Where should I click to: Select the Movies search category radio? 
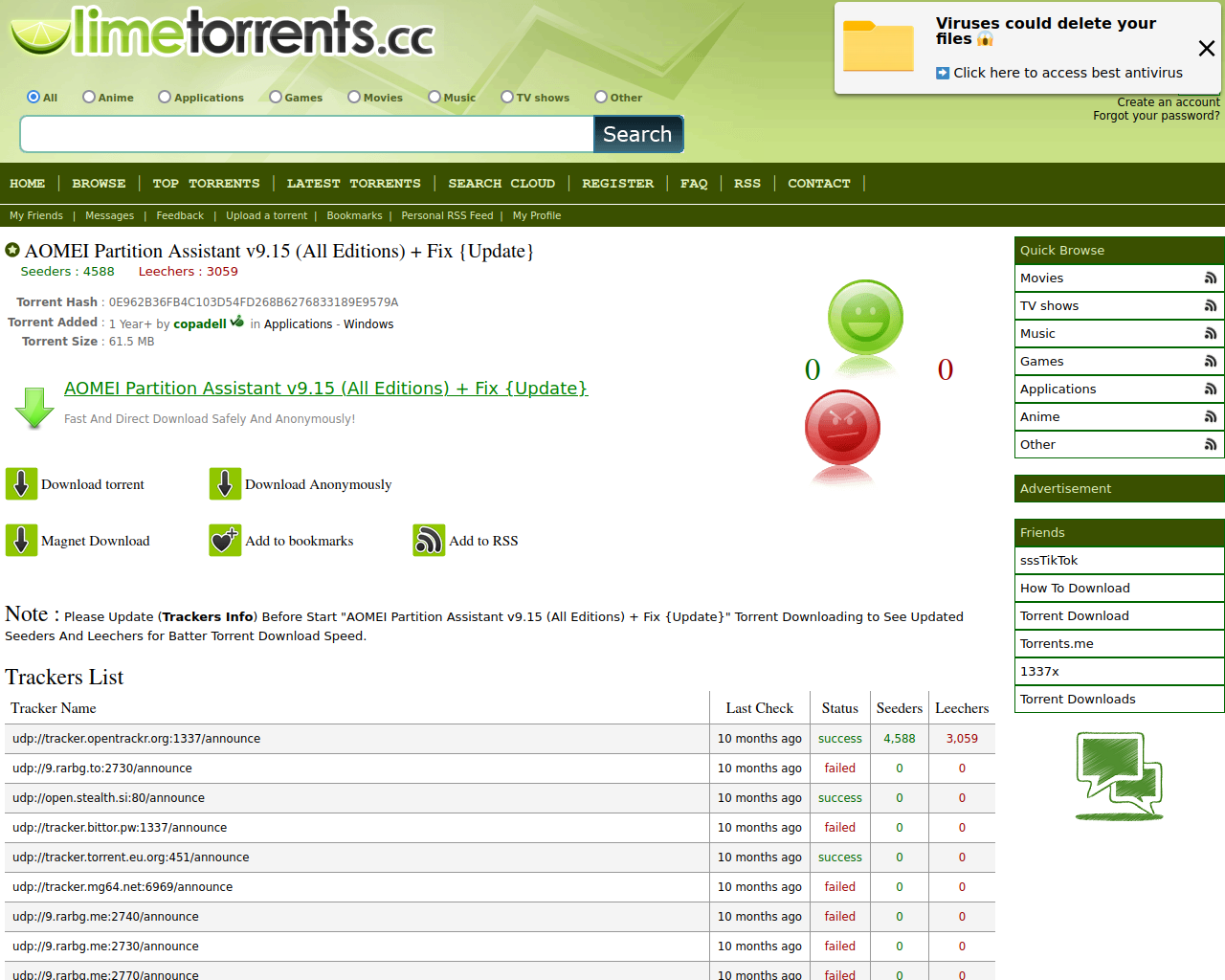click(x=354, y=97)
